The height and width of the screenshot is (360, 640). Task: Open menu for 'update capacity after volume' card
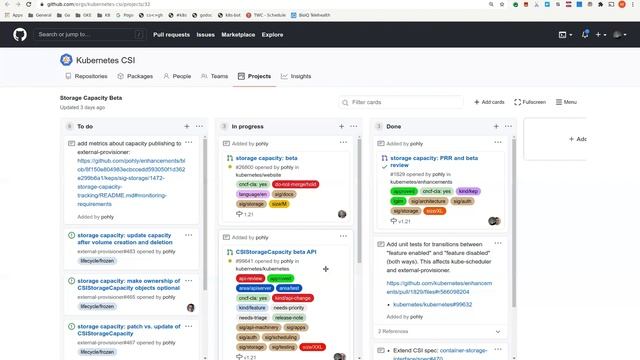point(189,235)
